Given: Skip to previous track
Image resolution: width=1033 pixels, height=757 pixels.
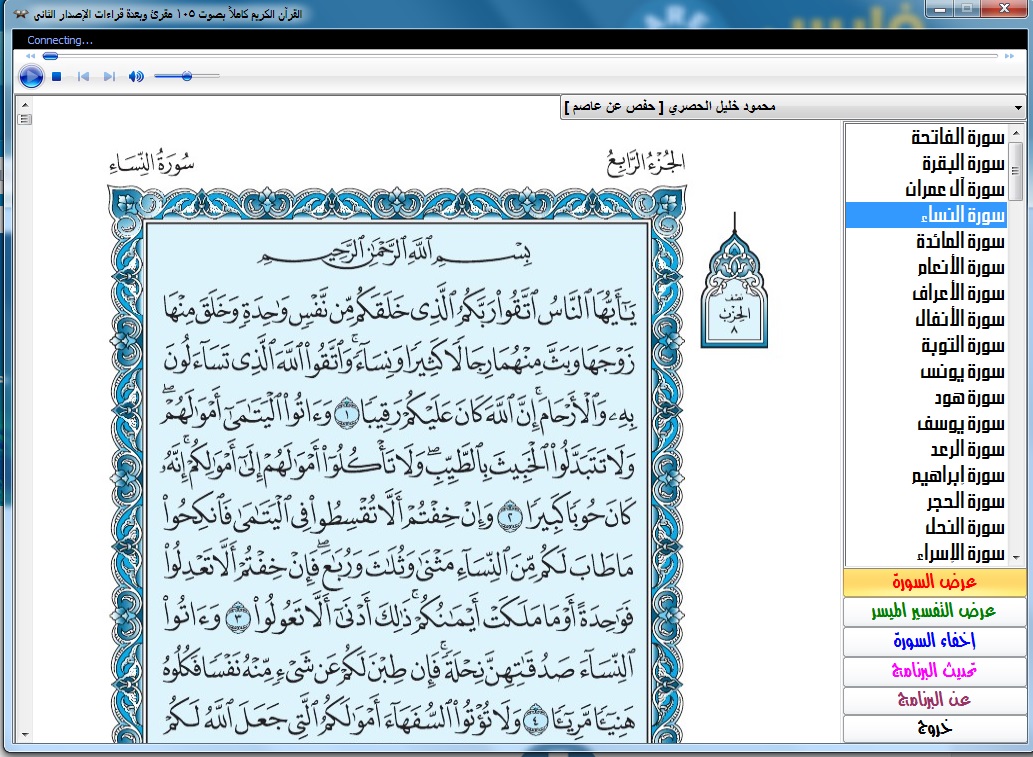Looking at the screenshot, I should pyautogui.click(x=83, y=76).
